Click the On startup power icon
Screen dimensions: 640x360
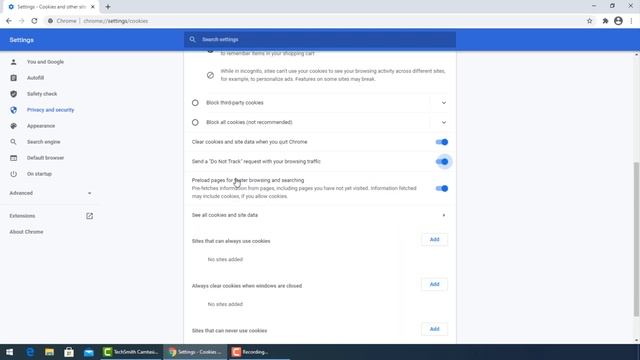tap(13, 174)
